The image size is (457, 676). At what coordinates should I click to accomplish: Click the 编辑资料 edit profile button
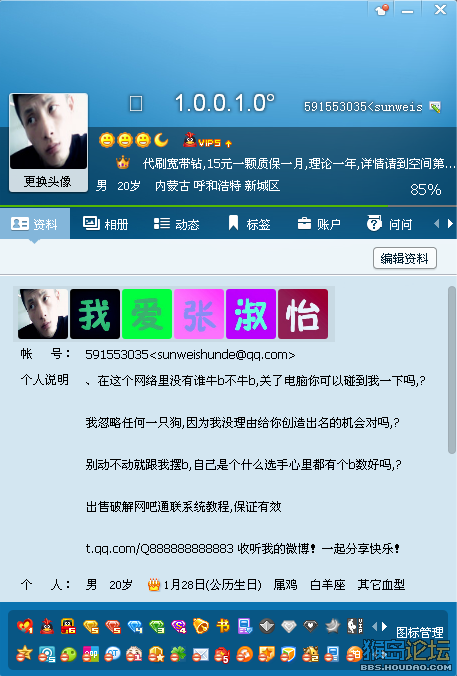(405, 258)
